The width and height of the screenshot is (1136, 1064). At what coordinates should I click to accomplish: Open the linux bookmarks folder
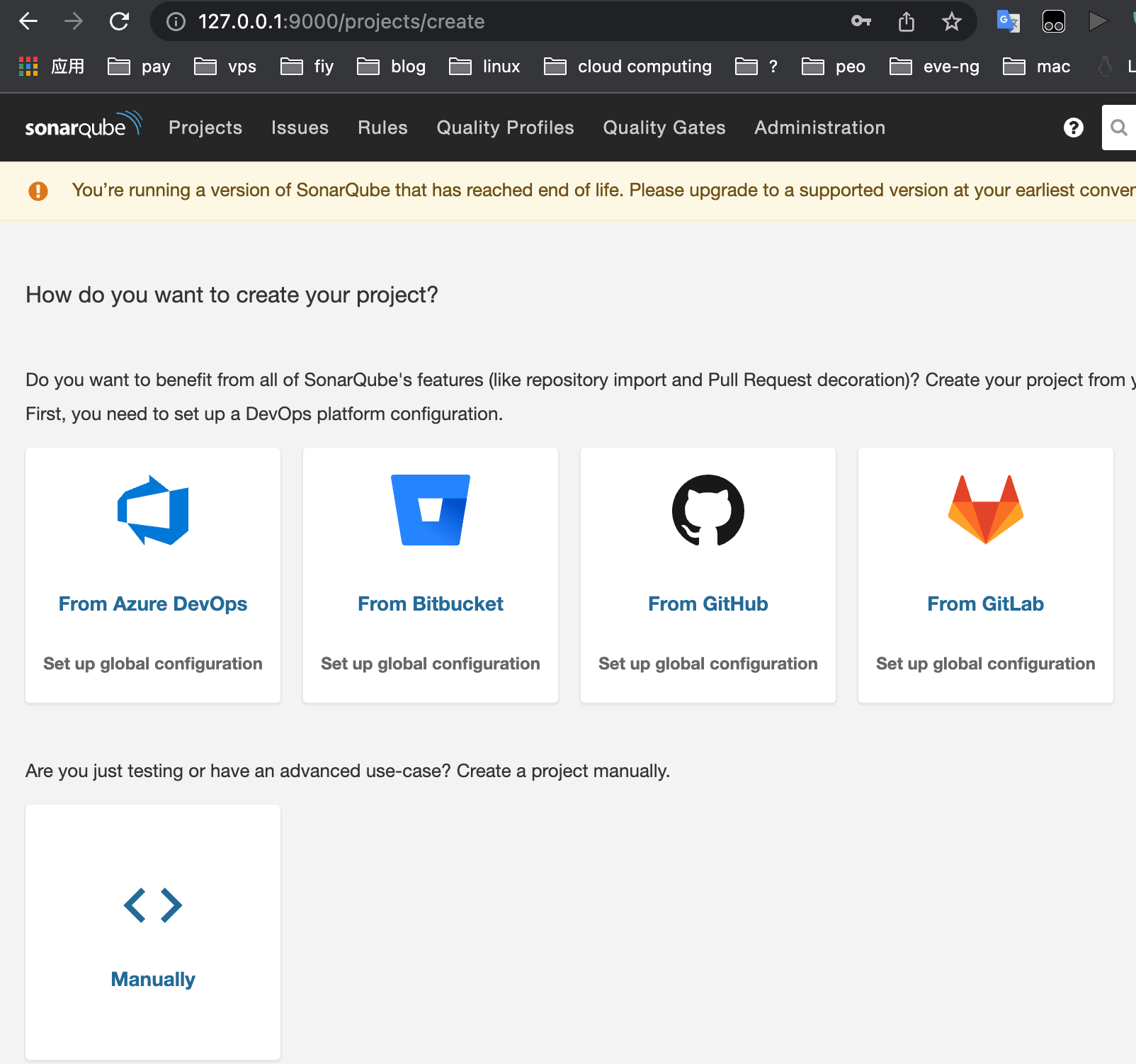[x=484, y=67]
